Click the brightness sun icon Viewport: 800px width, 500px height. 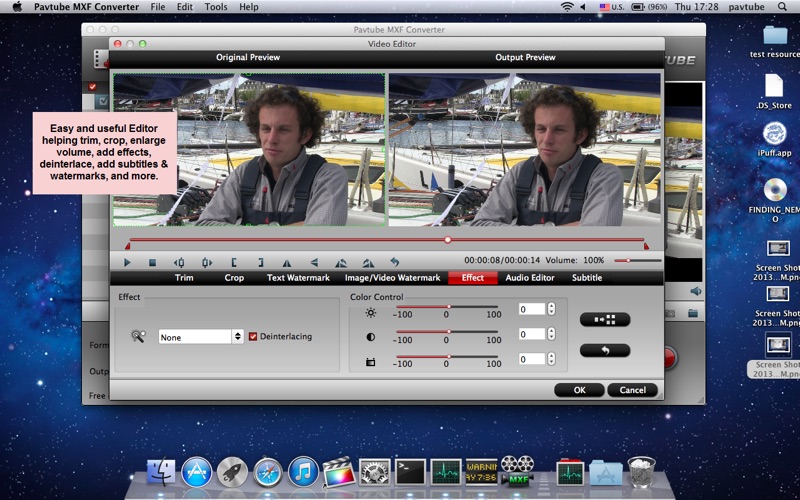point(370,313)
